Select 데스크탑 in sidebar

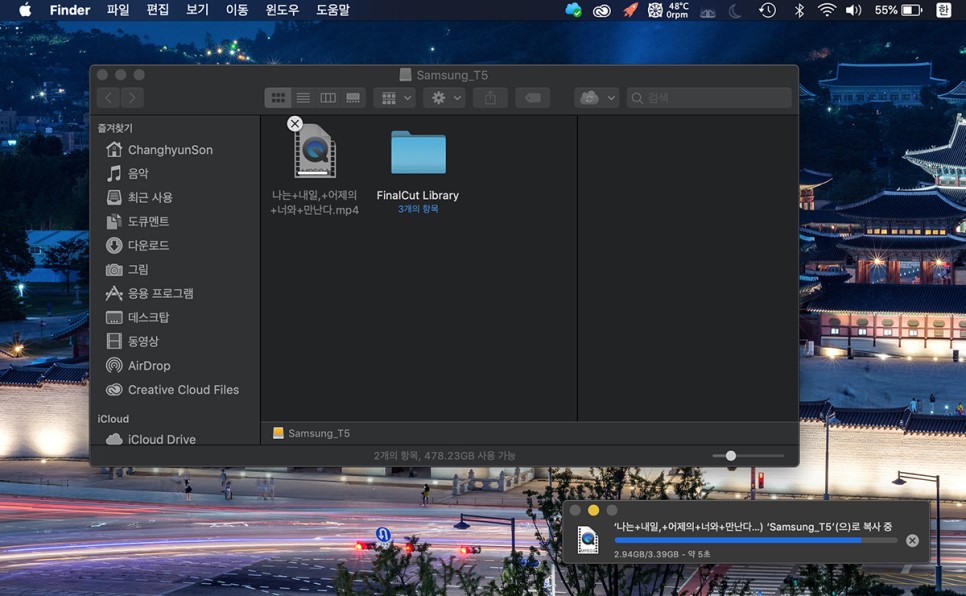point(138,317)
